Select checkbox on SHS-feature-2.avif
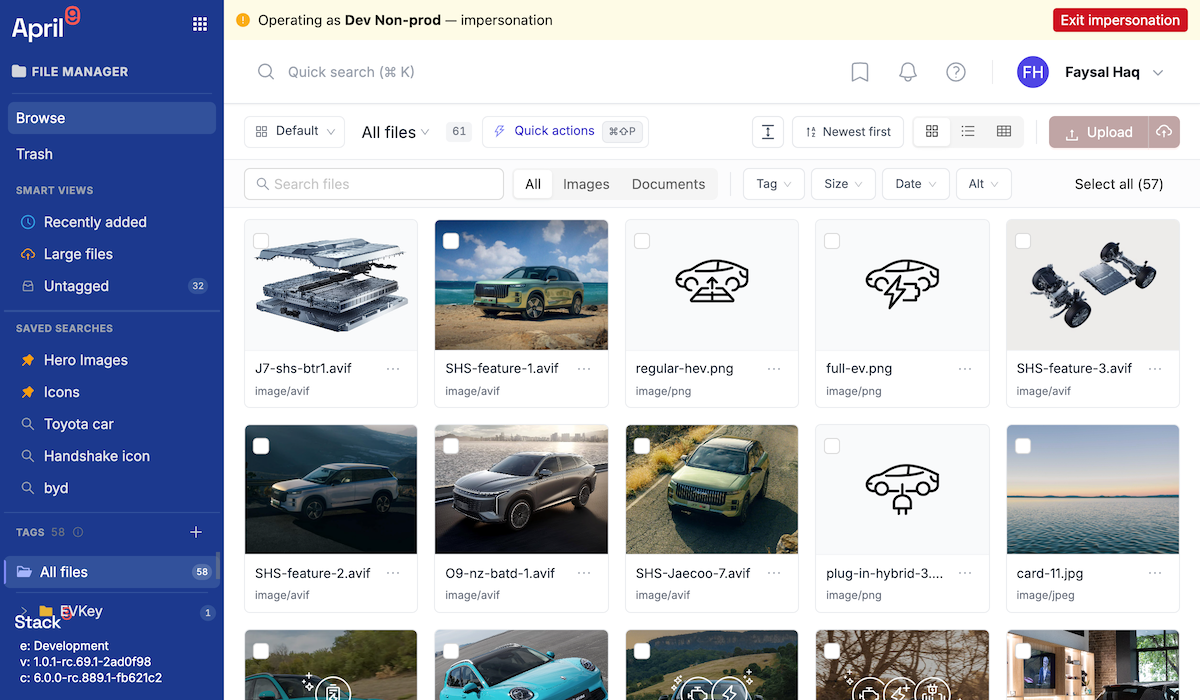Screen dimensions: 1200x700 coord(261,446)
